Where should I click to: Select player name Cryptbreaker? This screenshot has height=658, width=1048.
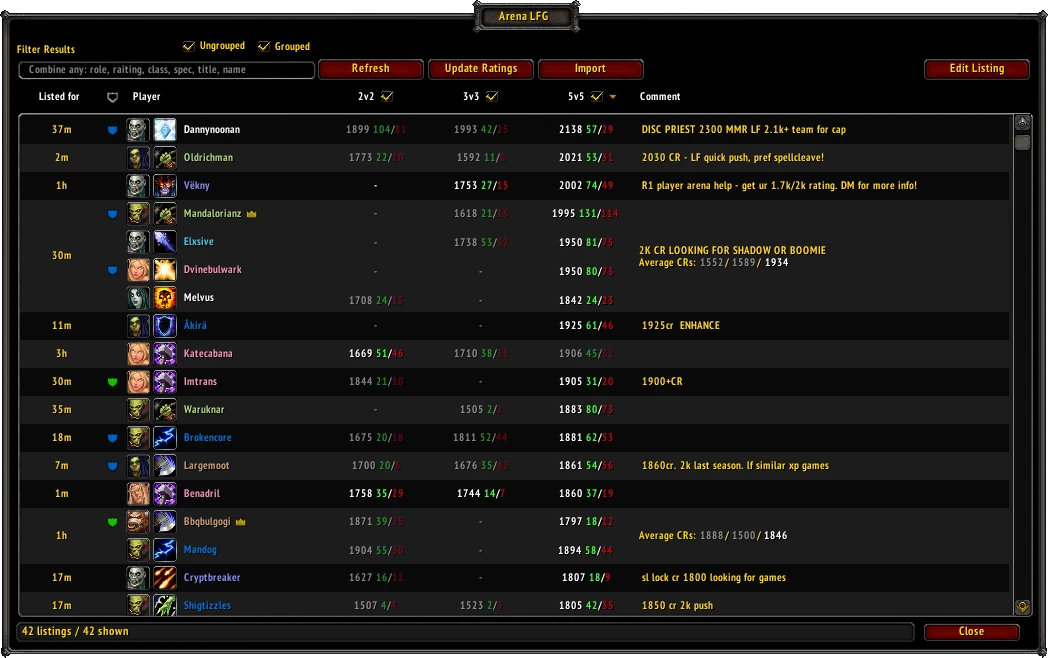coord(212,578)
